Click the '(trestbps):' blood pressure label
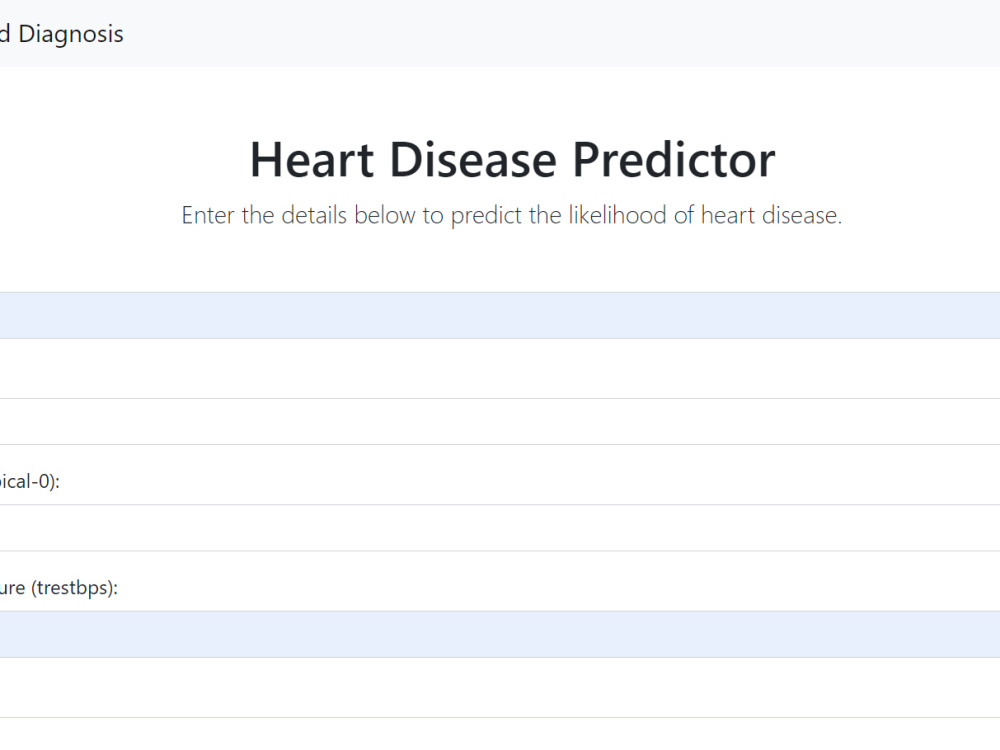Screen dimensions: 1000x750 pyautogui.click(x=59, y=588)
